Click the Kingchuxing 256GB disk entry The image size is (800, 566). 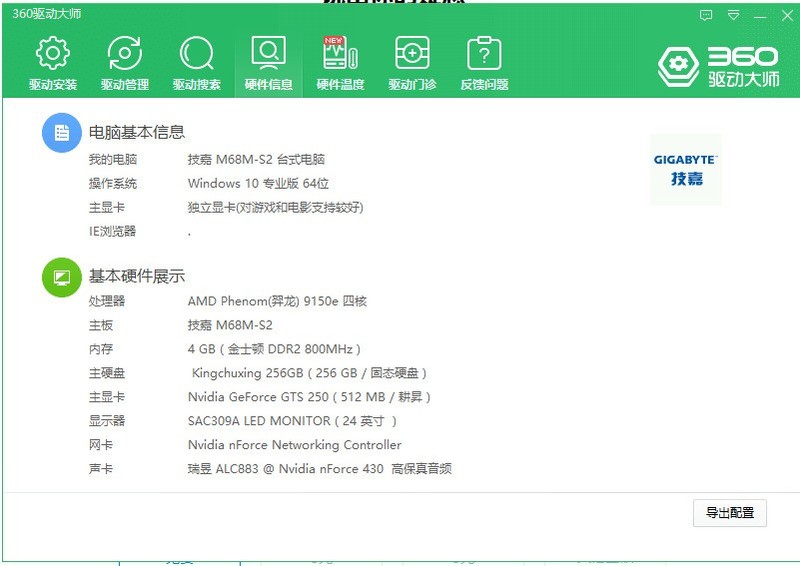pyautogui.click(x=309, y=373)
